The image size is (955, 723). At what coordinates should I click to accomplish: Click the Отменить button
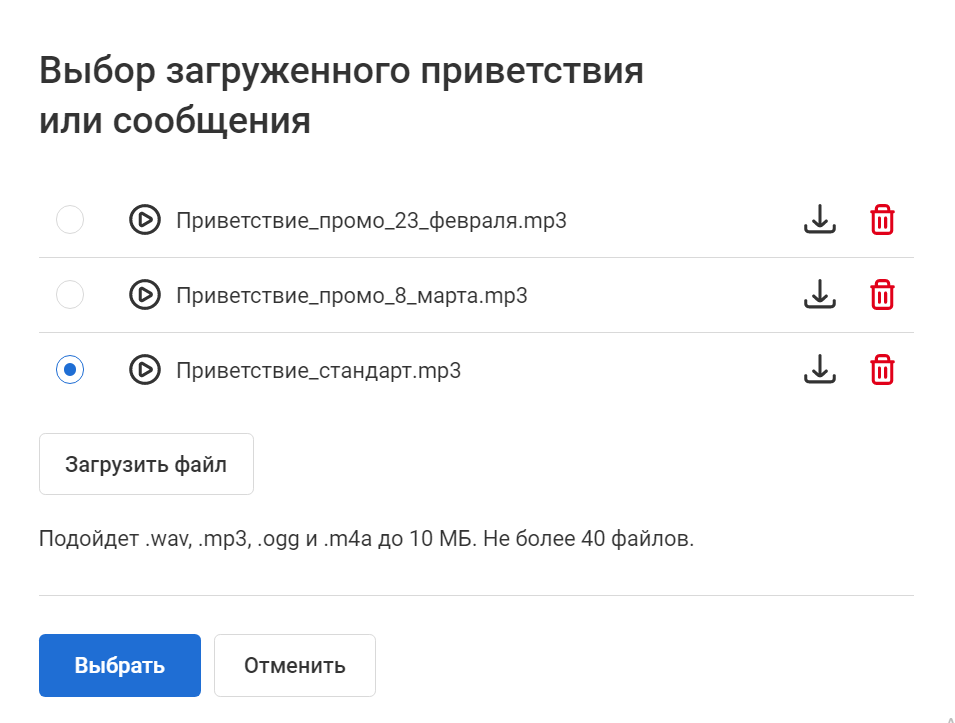(295, 665)
